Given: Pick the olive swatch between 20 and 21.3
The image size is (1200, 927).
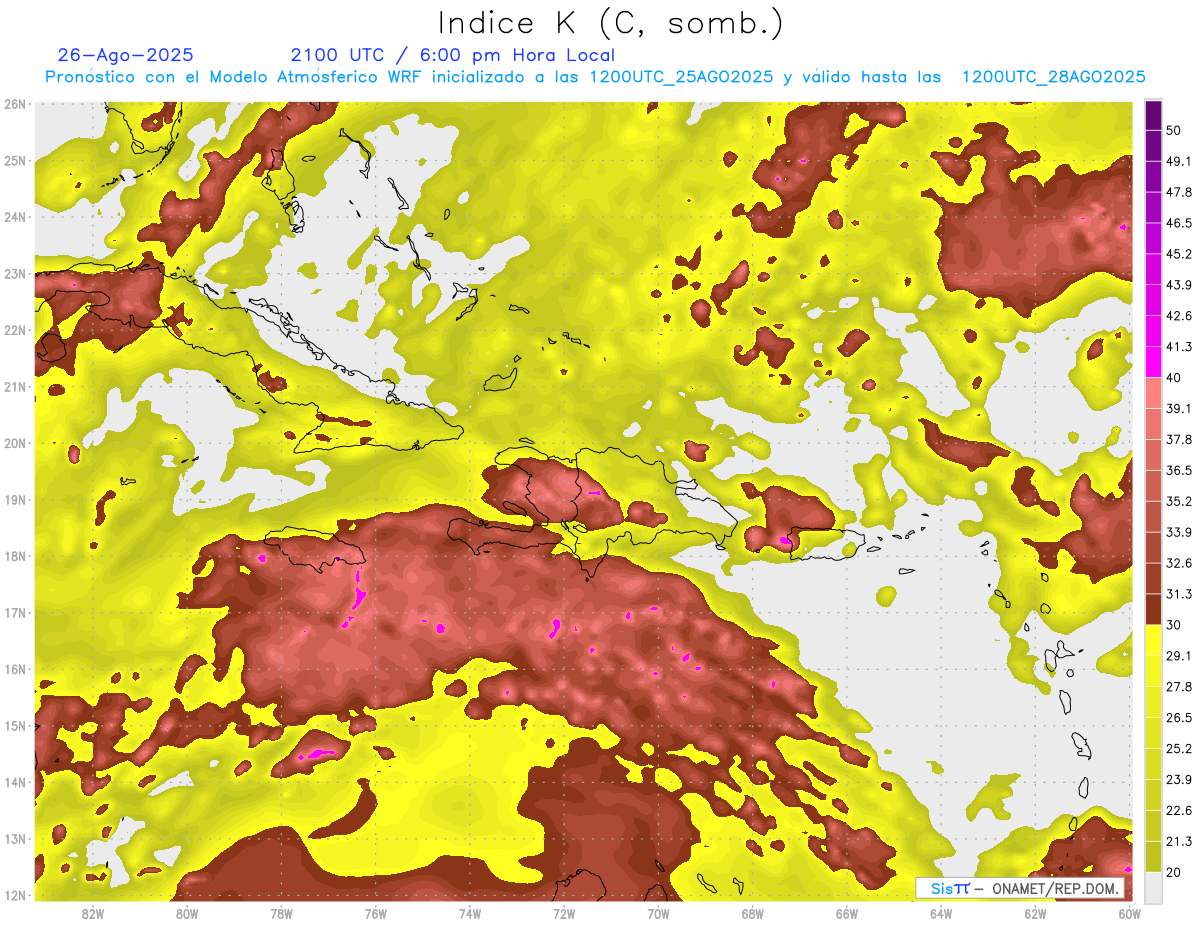Looking at the screenshot, I should click(1153, 856).
